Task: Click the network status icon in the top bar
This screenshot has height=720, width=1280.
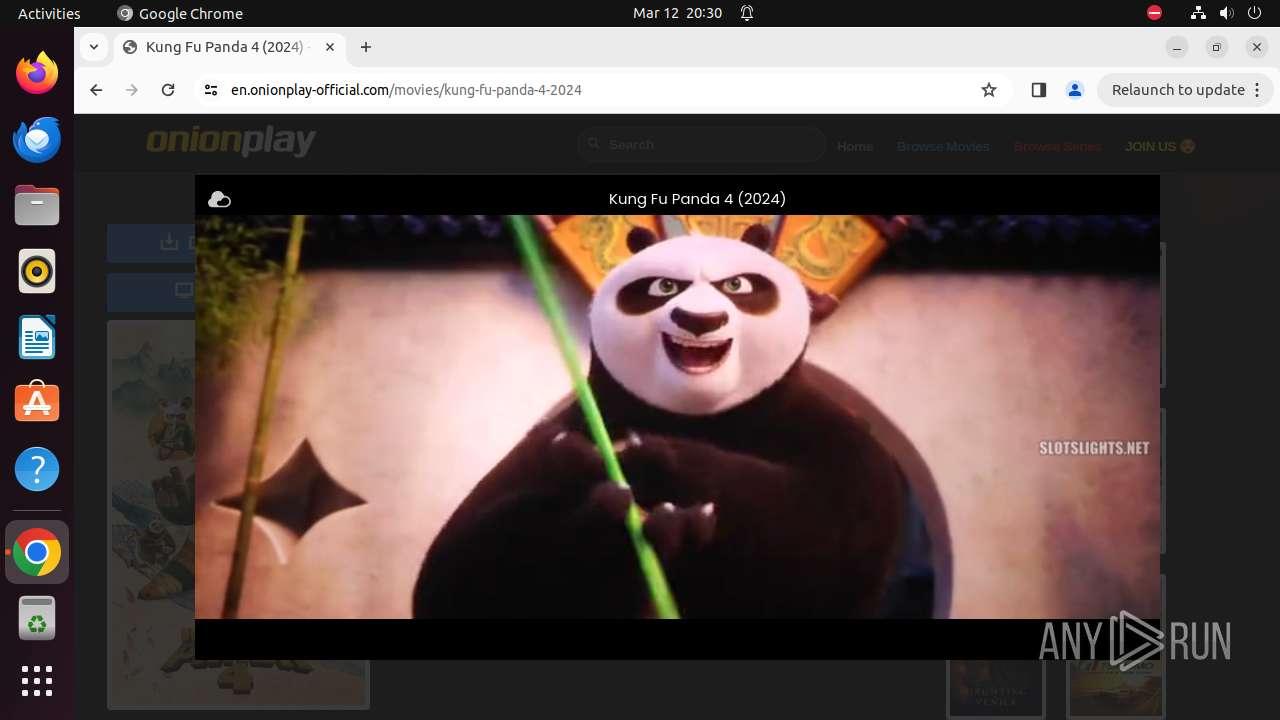Action: (1198, 13)
